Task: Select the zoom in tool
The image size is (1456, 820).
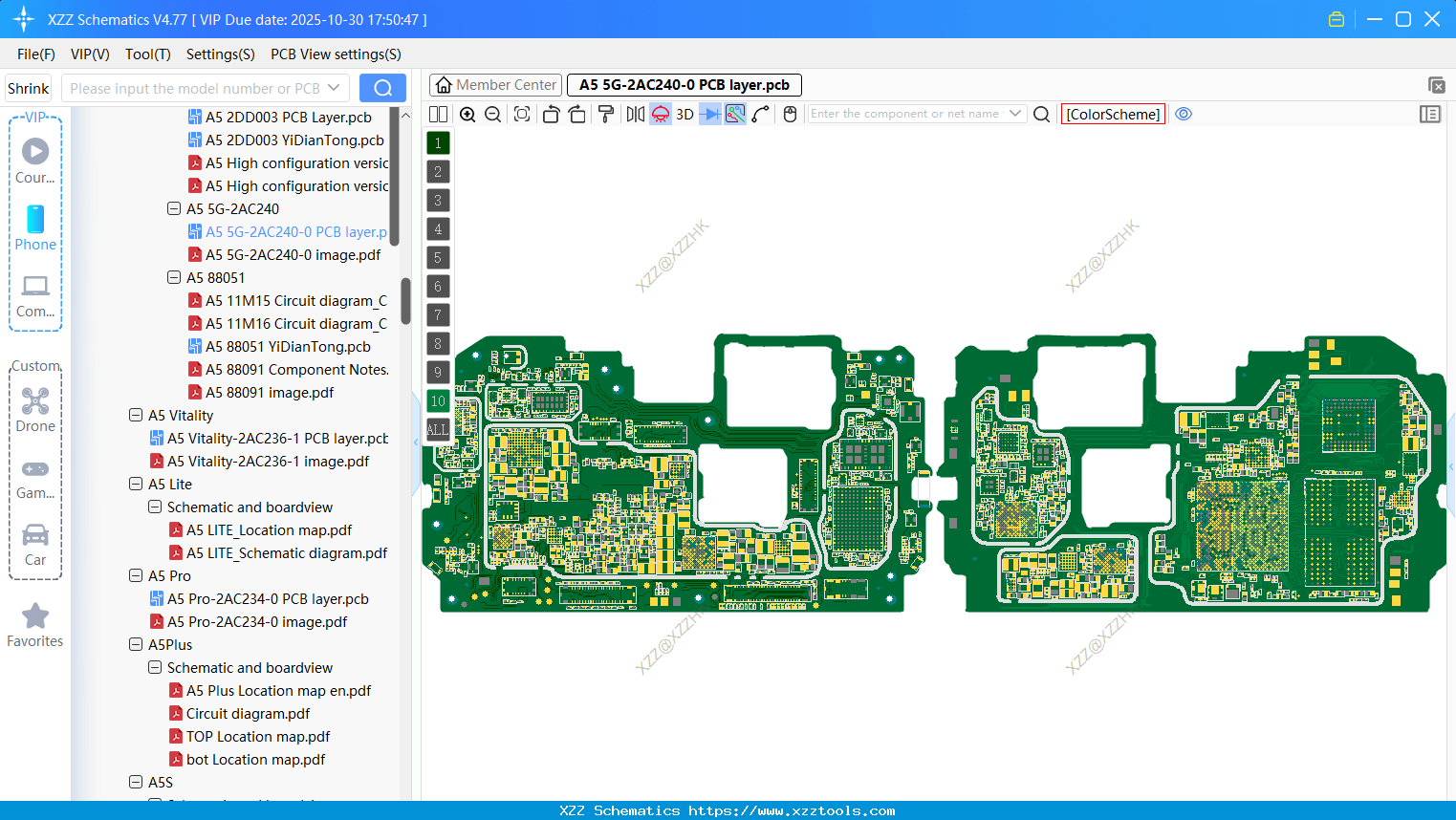Action: click(x=467, y=114)
